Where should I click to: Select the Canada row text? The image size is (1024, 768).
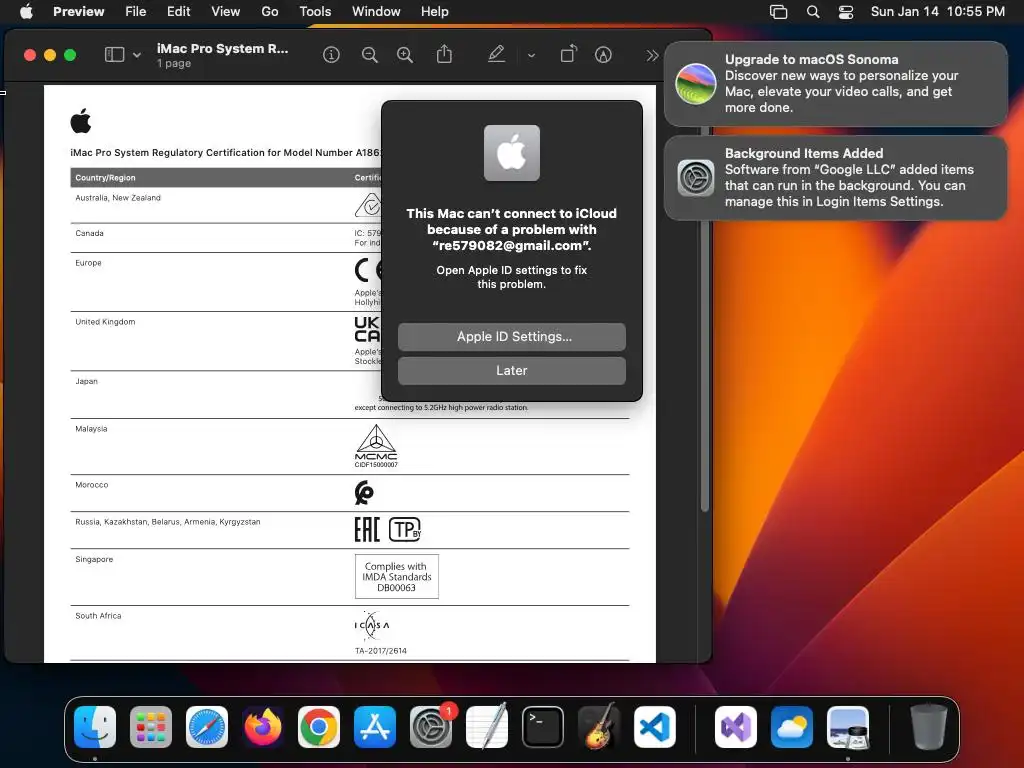tap(89, 233)
